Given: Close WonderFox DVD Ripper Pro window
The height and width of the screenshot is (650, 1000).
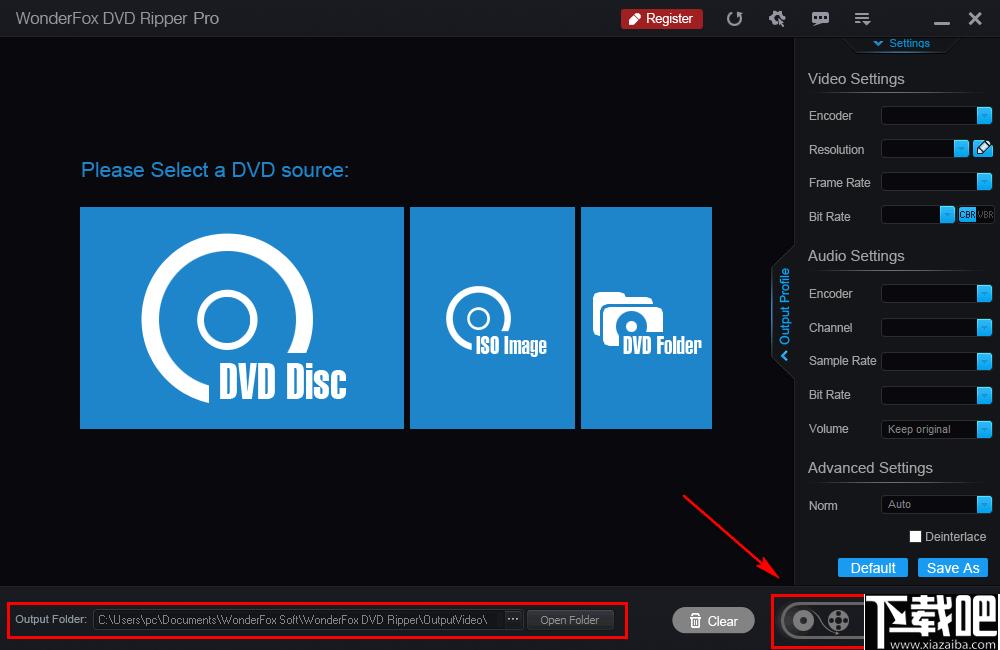Looking at the screenshot, I should pyautogui.click(x=974, y=18).
